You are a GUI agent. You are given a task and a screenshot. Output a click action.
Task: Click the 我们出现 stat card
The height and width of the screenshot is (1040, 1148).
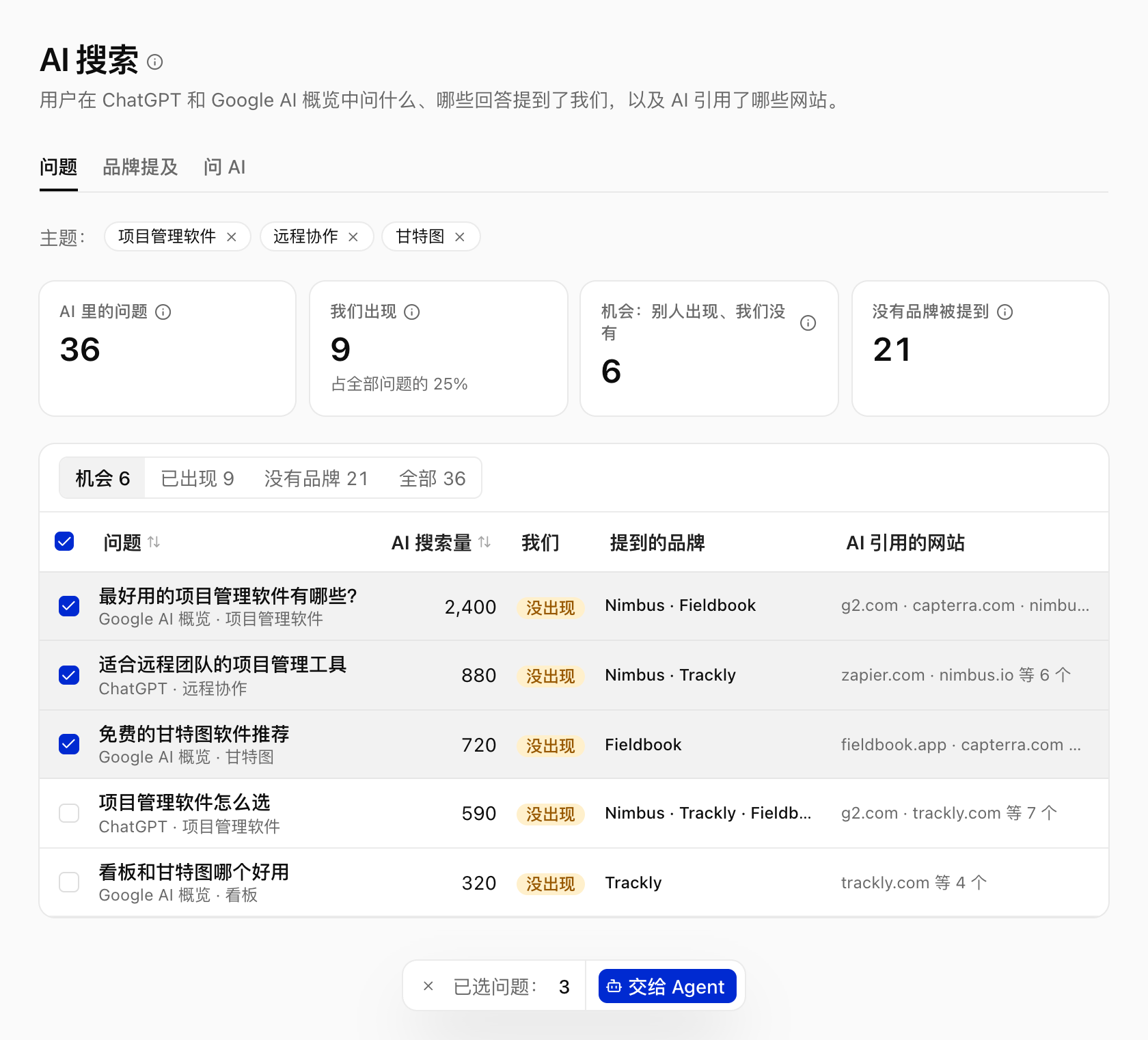pyautogui.click(x=439, y=348)
